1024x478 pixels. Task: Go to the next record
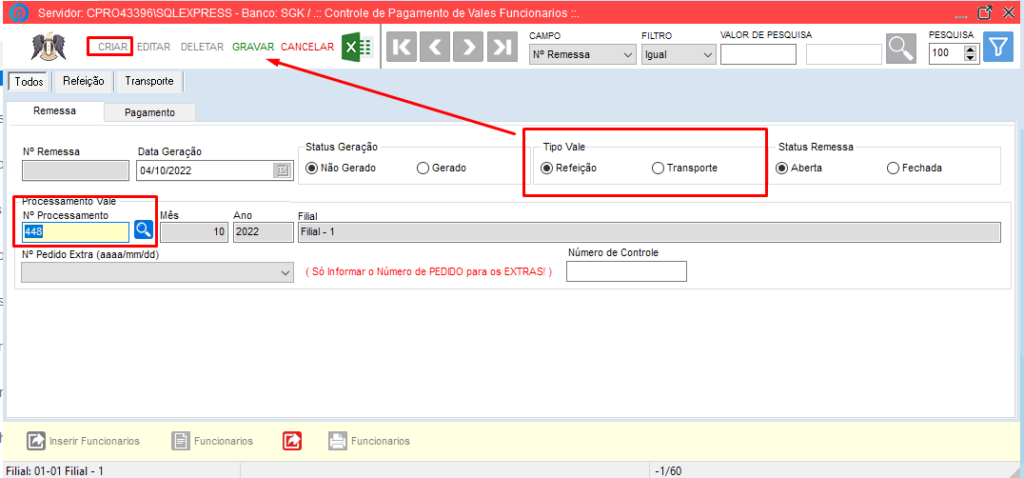(469, 48)
